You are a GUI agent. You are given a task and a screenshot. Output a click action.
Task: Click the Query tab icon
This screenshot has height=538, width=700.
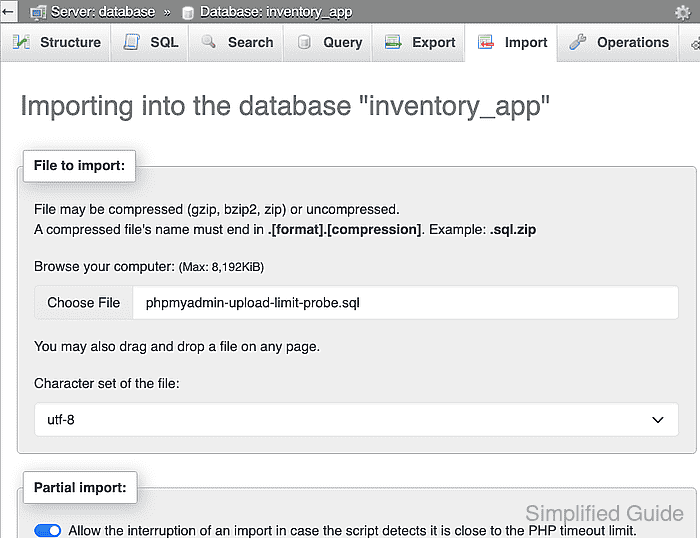tap(304, 42)
